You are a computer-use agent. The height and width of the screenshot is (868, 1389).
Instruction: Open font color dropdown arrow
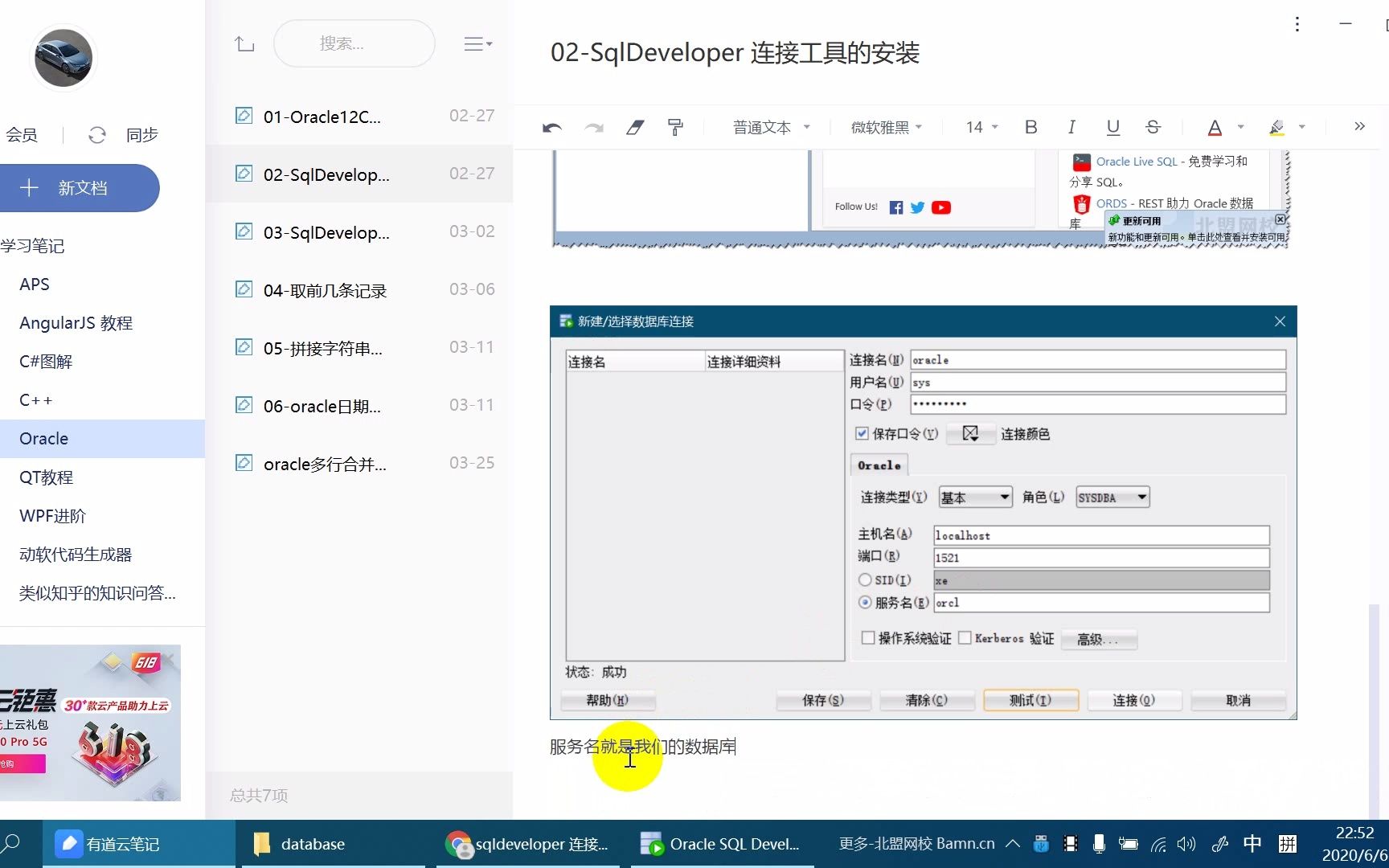coord(1240,127)
